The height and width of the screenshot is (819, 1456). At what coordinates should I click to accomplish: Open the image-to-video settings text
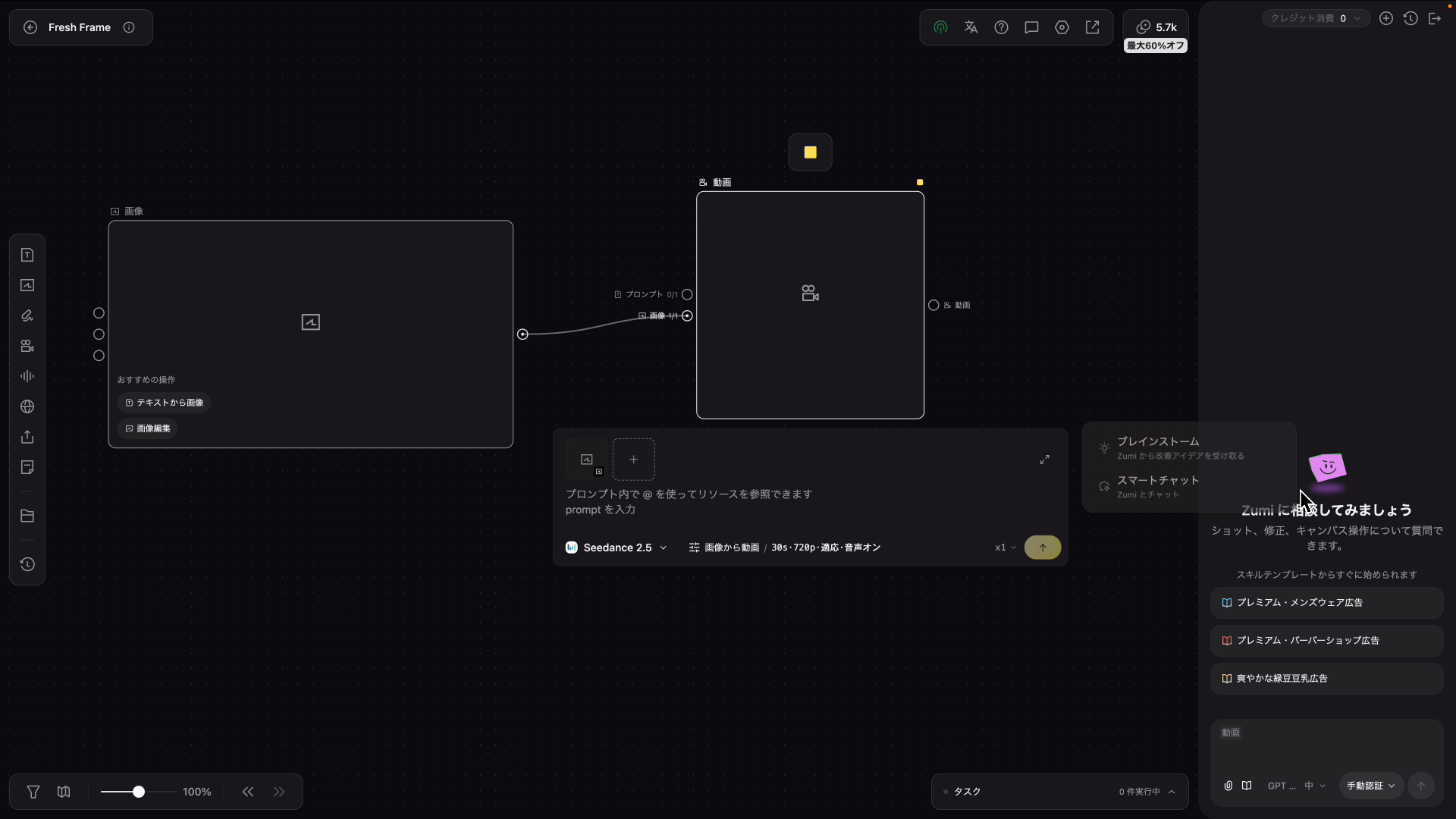coord(784,548)
